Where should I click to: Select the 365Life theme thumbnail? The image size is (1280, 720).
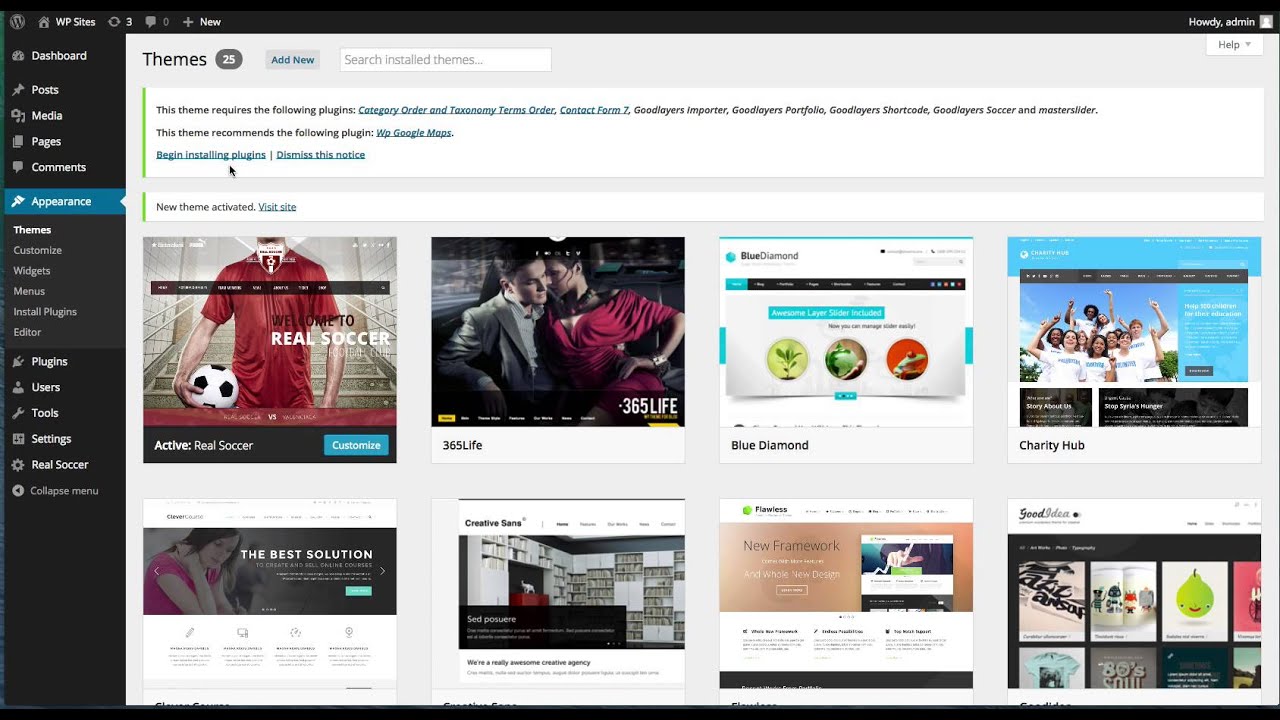click(558, 332)
